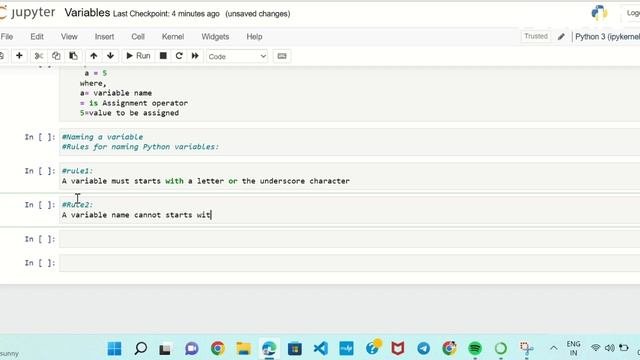
Task: Open Microsoft Store from the taskbar
Action: tap(295, 349)
